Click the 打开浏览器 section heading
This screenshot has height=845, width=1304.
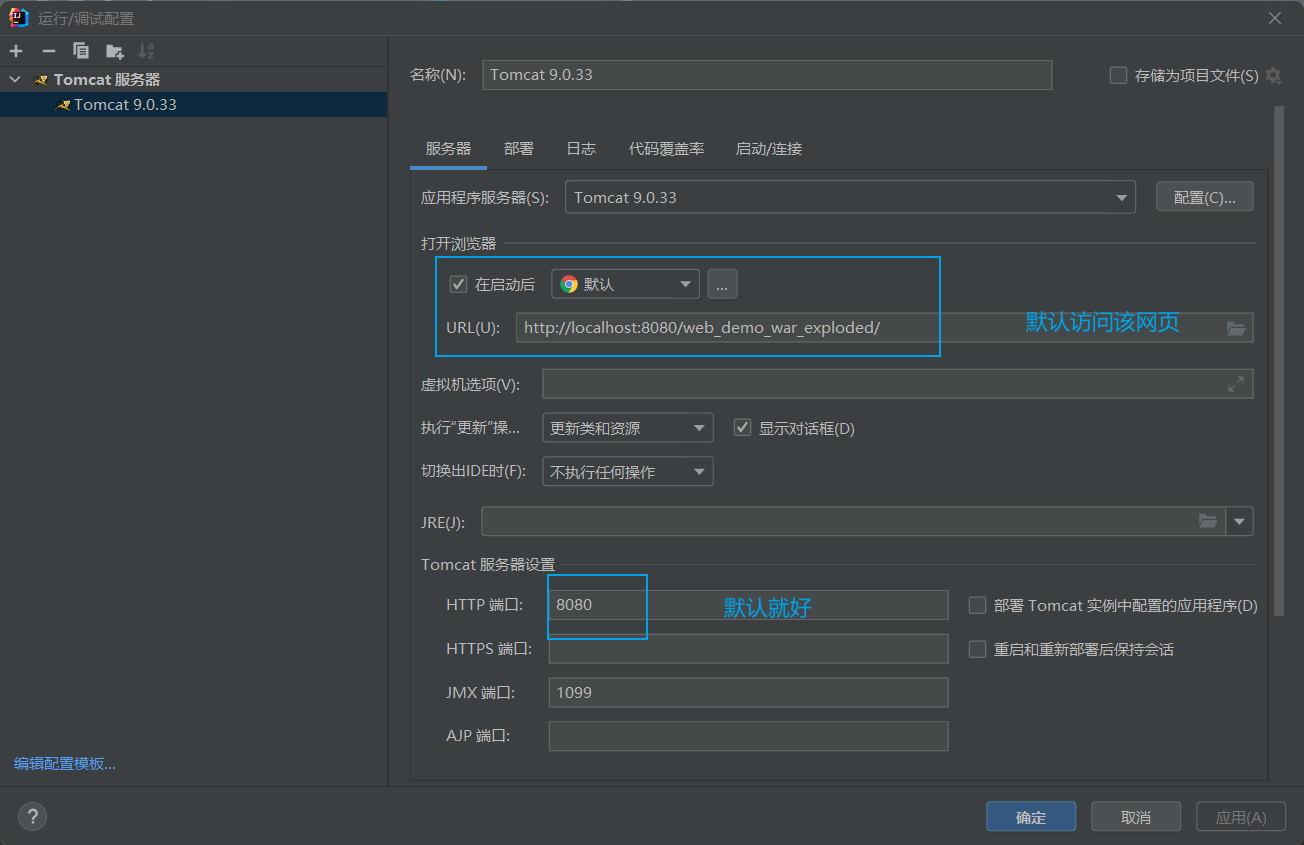[458, 243]
